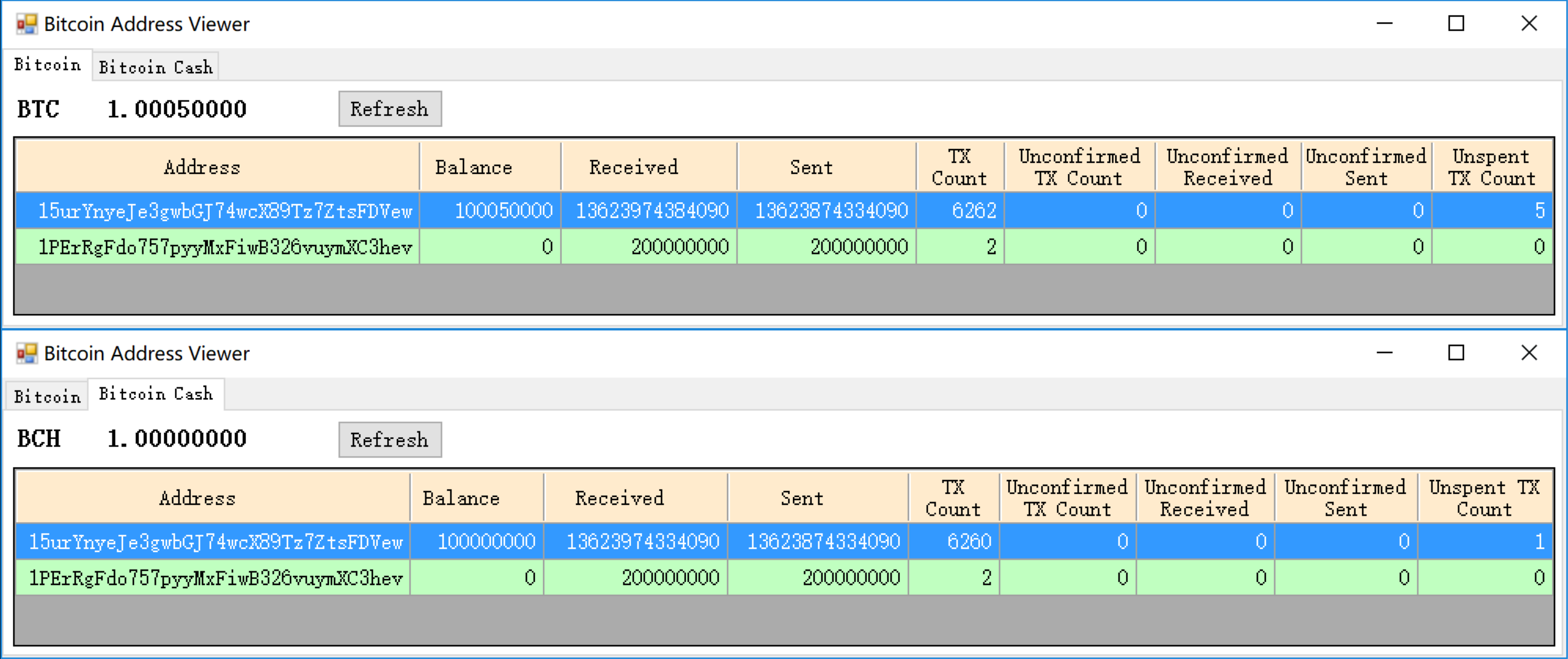The height and width of the screenshot is (659, 1568).
Task: Click the Sent column header in the BTC table
Action: [x=827, y=167]
